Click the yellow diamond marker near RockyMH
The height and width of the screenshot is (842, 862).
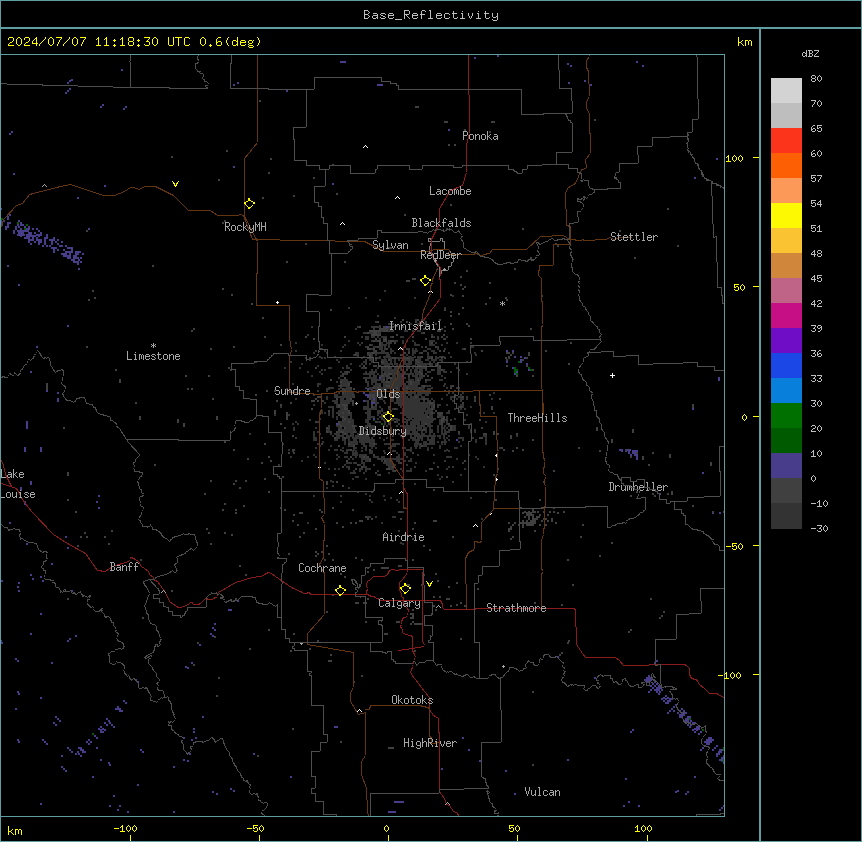click(249, 204)
